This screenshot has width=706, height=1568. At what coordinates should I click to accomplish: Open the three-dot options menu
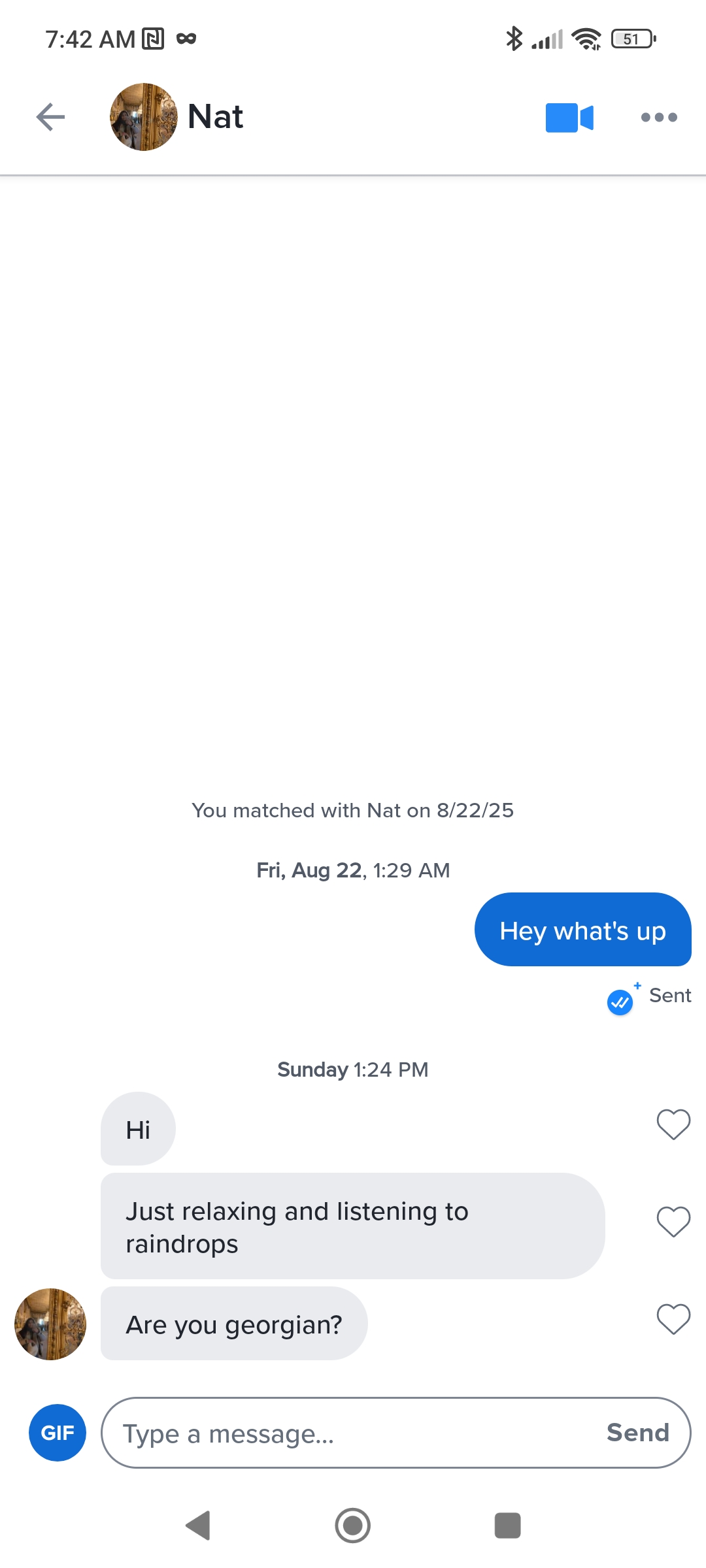(x=659, y=118)
